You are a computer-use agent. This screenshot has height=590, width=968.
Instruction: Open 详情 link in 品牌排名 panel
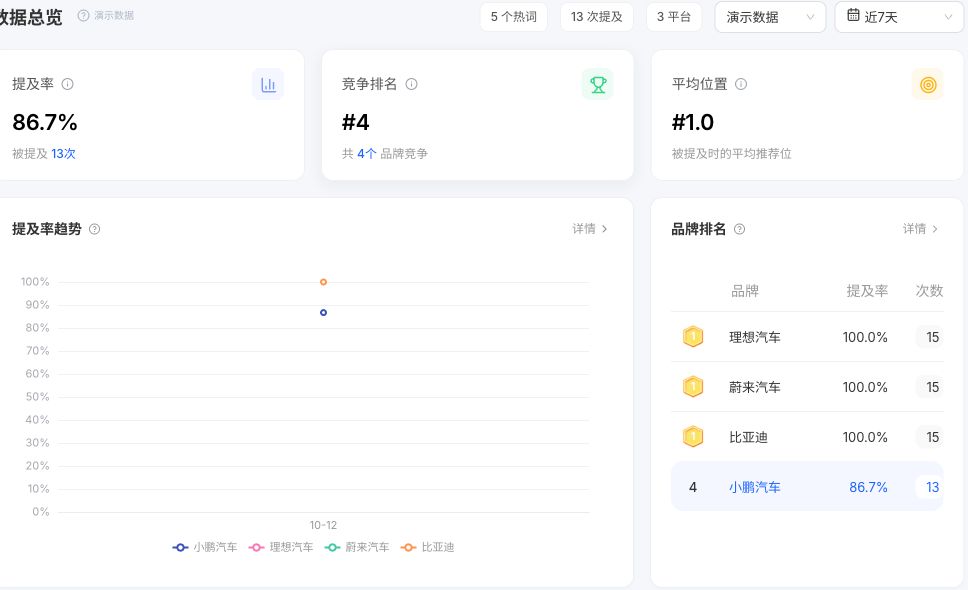tap(920, 229)
